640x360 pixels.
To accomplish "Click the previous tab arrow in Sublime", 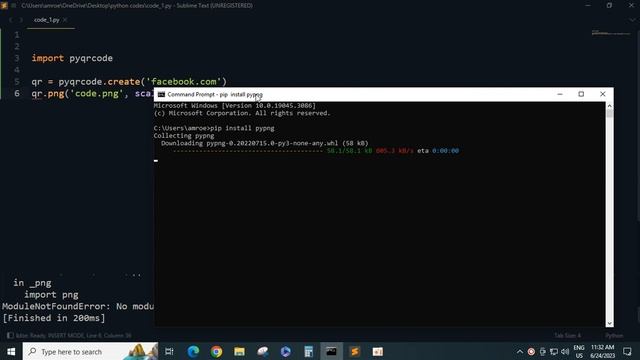I will pyautogui.click(x=11, y=20).
